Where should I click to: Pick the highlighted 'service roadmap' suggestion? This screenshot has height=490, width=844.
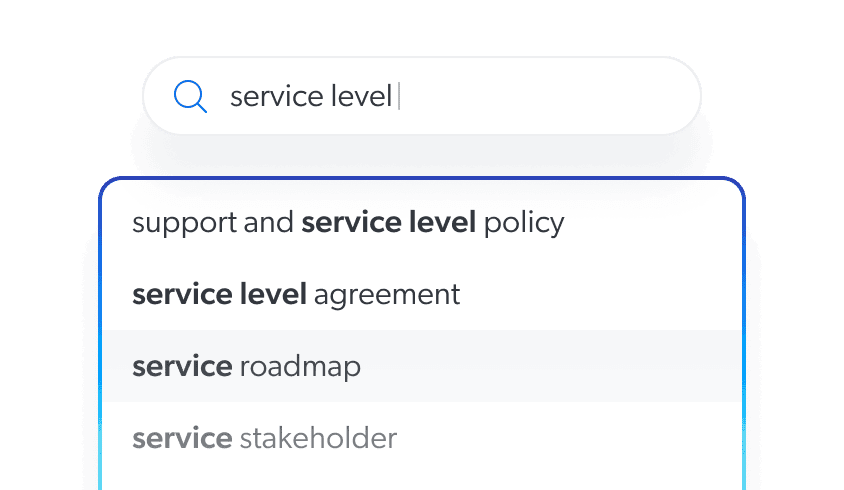click(x=246, y=366)
